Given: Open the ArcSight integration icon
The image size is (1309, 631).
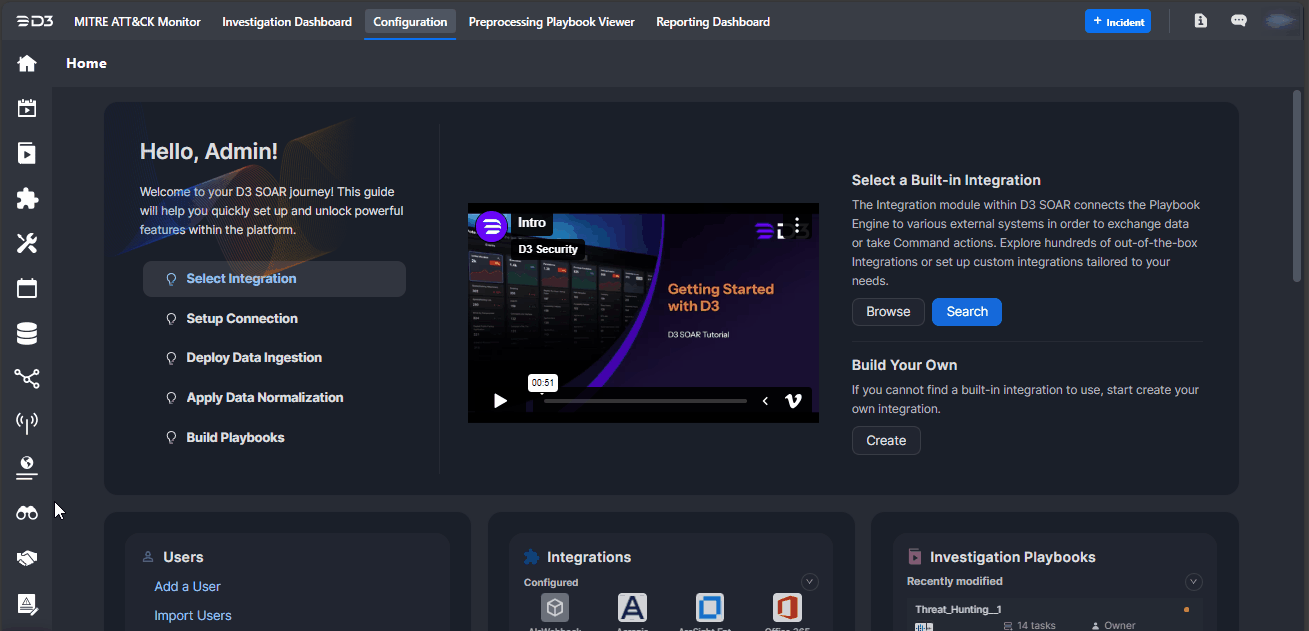Looking at the screenshot, I should pos(710,607).
